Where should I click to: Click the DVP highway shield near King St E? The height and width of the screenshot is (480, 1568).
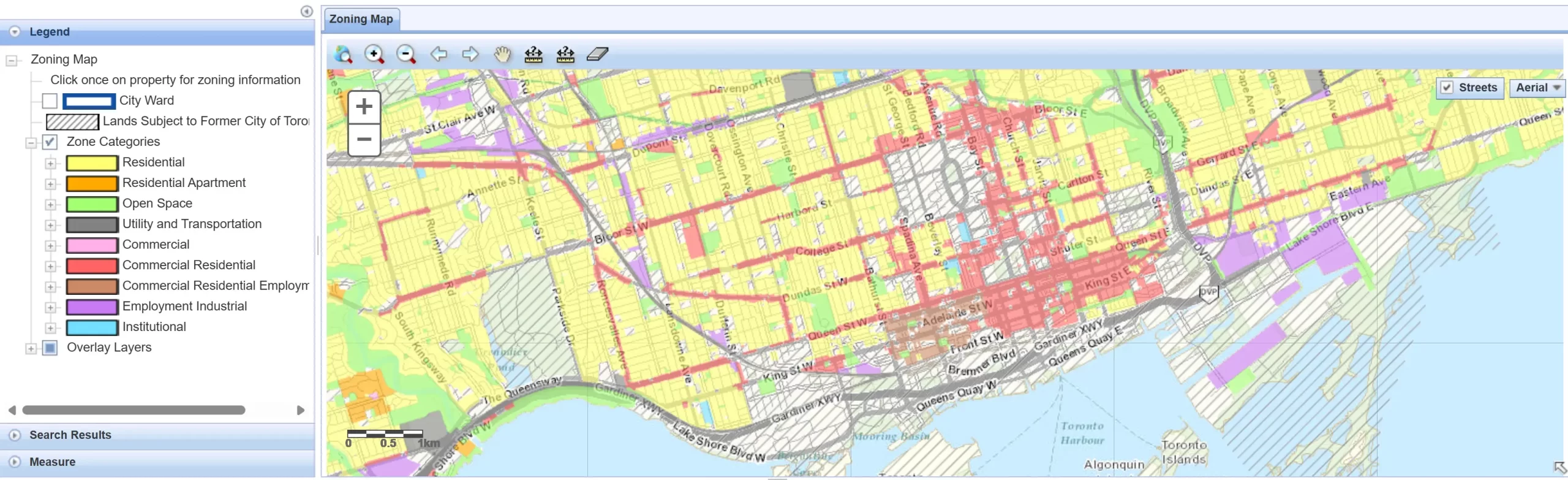click(x=1208, y=292)
